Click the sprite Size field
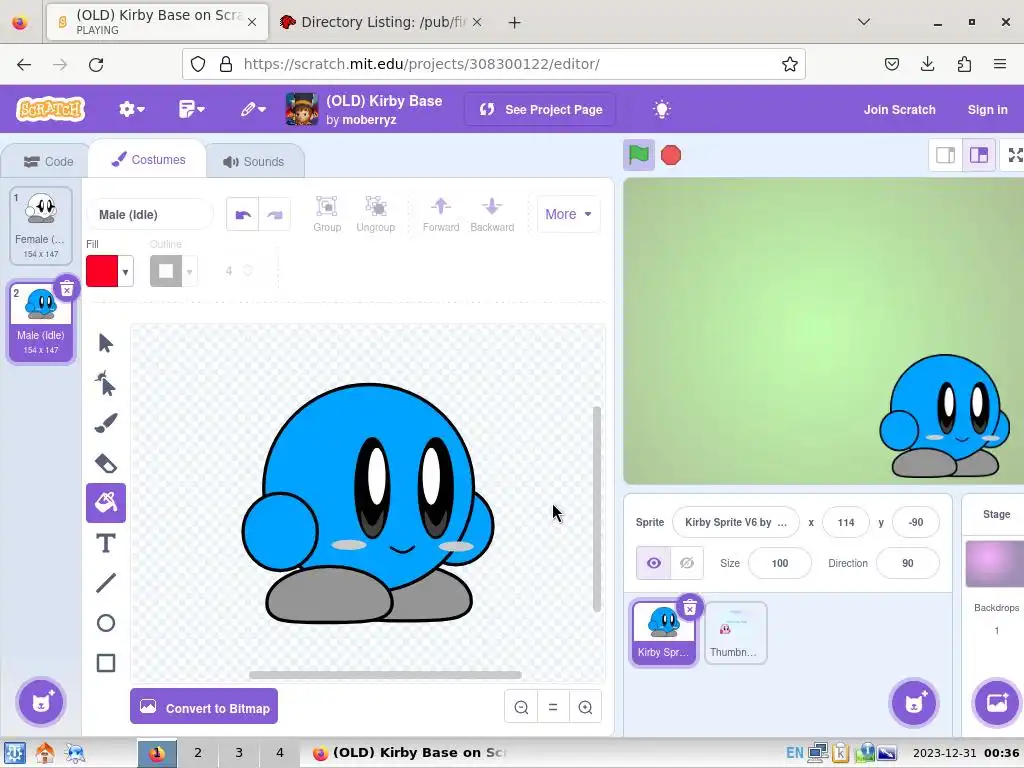This screenshot has height=768, width=1024. tap(780, 563)
